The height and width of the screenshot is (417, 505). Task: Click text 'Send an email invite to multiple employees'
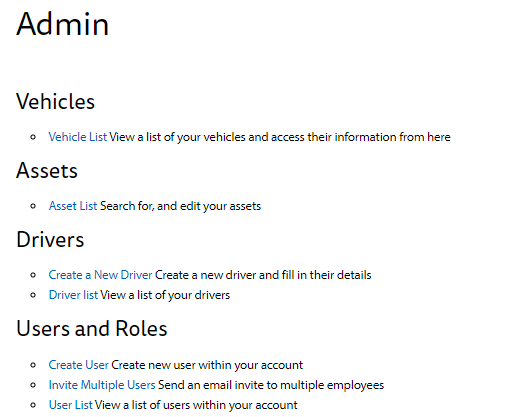point(271,385)
